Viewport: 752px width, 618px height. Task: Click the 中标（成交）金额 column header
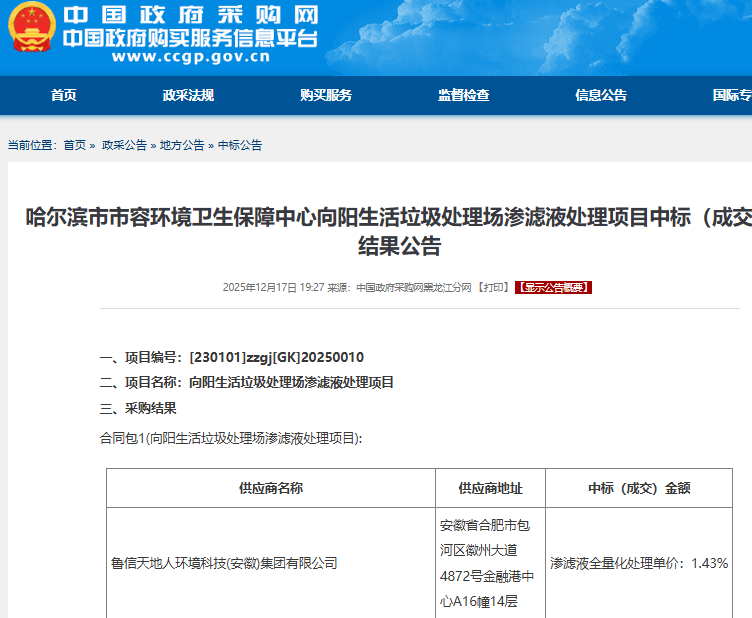click(638, 489)
